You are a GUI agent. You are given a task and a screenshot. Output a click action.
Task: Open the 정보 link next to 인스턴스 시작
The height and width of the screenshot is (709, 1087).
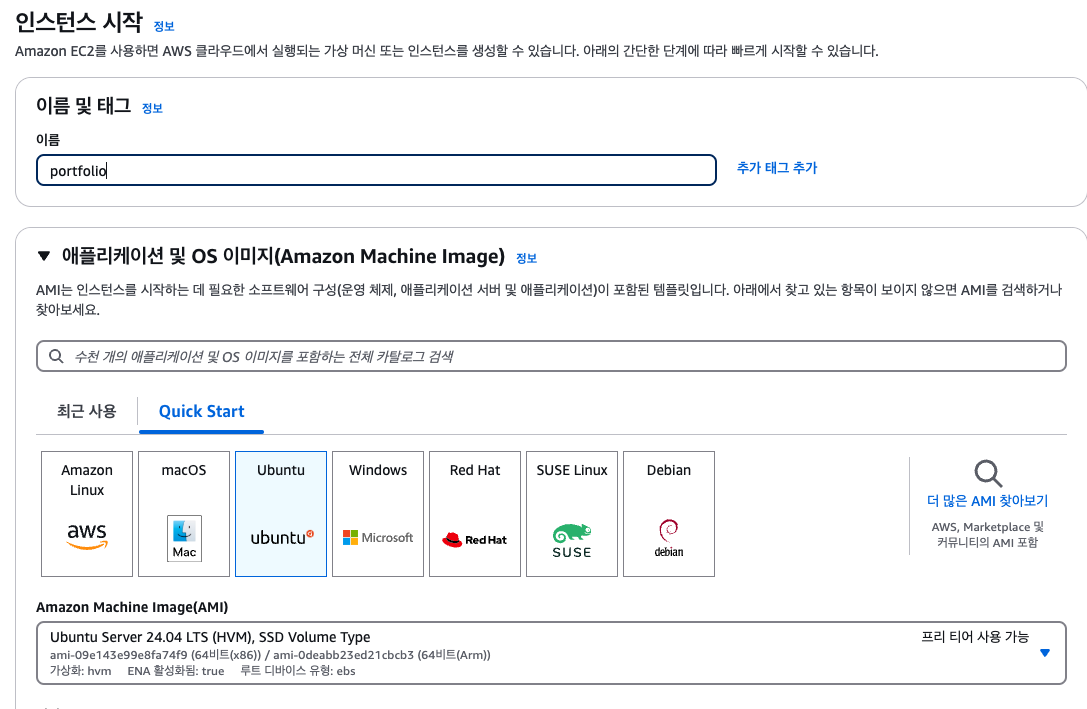point(164,26)
